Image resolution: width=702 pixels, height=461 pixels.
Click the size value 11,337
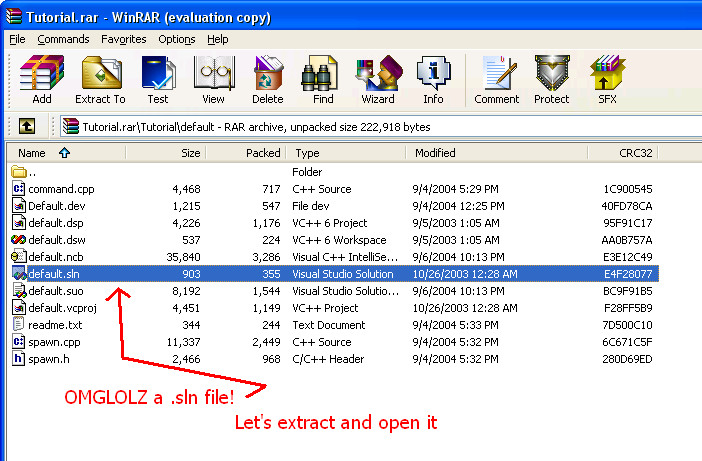tap(184, 342)
